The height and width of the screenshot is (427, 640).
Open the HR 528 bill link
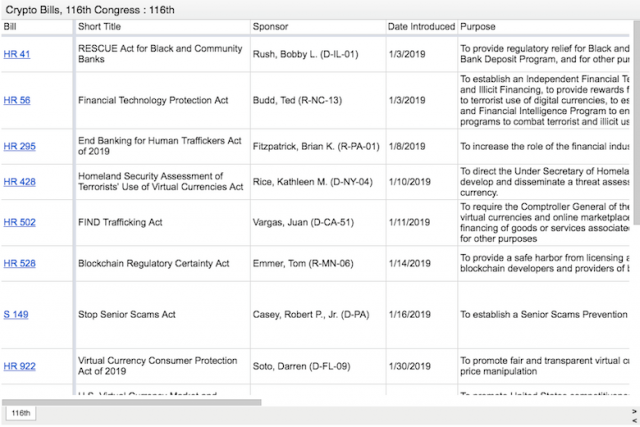(20, 263)
